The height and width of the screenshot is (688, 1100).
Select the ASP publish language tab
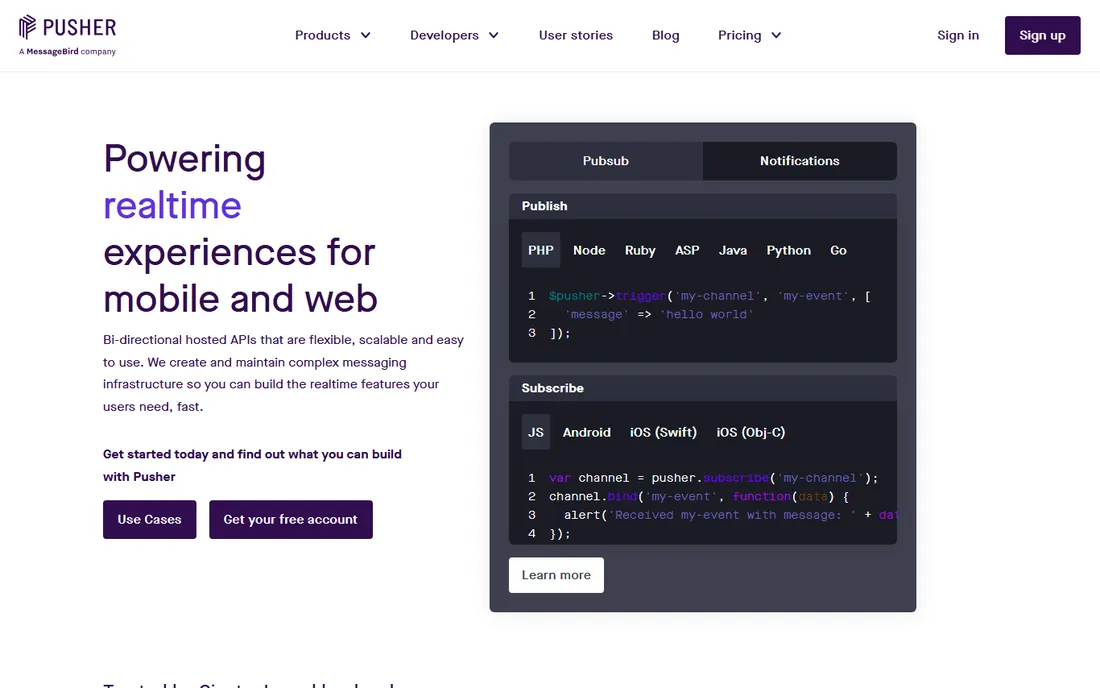pos(687,250)
